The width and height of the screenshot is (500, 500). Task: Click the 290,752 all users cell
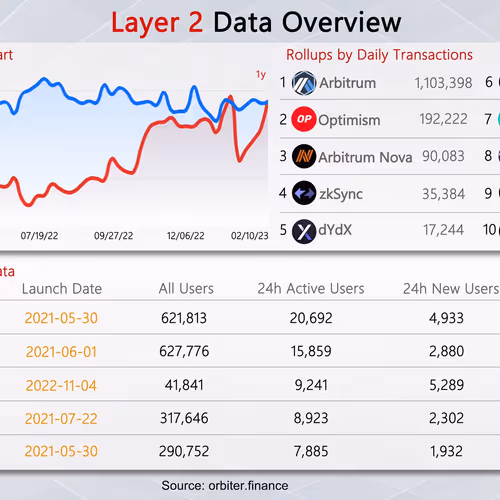[184, 452]
